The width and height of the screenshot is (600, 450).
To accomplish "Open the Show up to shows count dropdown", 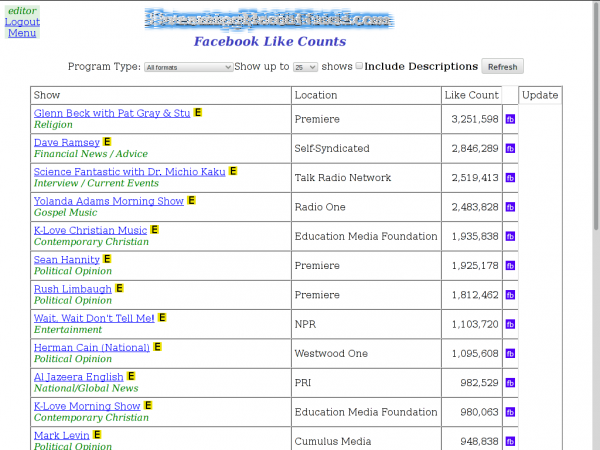I will pyautogui.click(x=305, y=67).
